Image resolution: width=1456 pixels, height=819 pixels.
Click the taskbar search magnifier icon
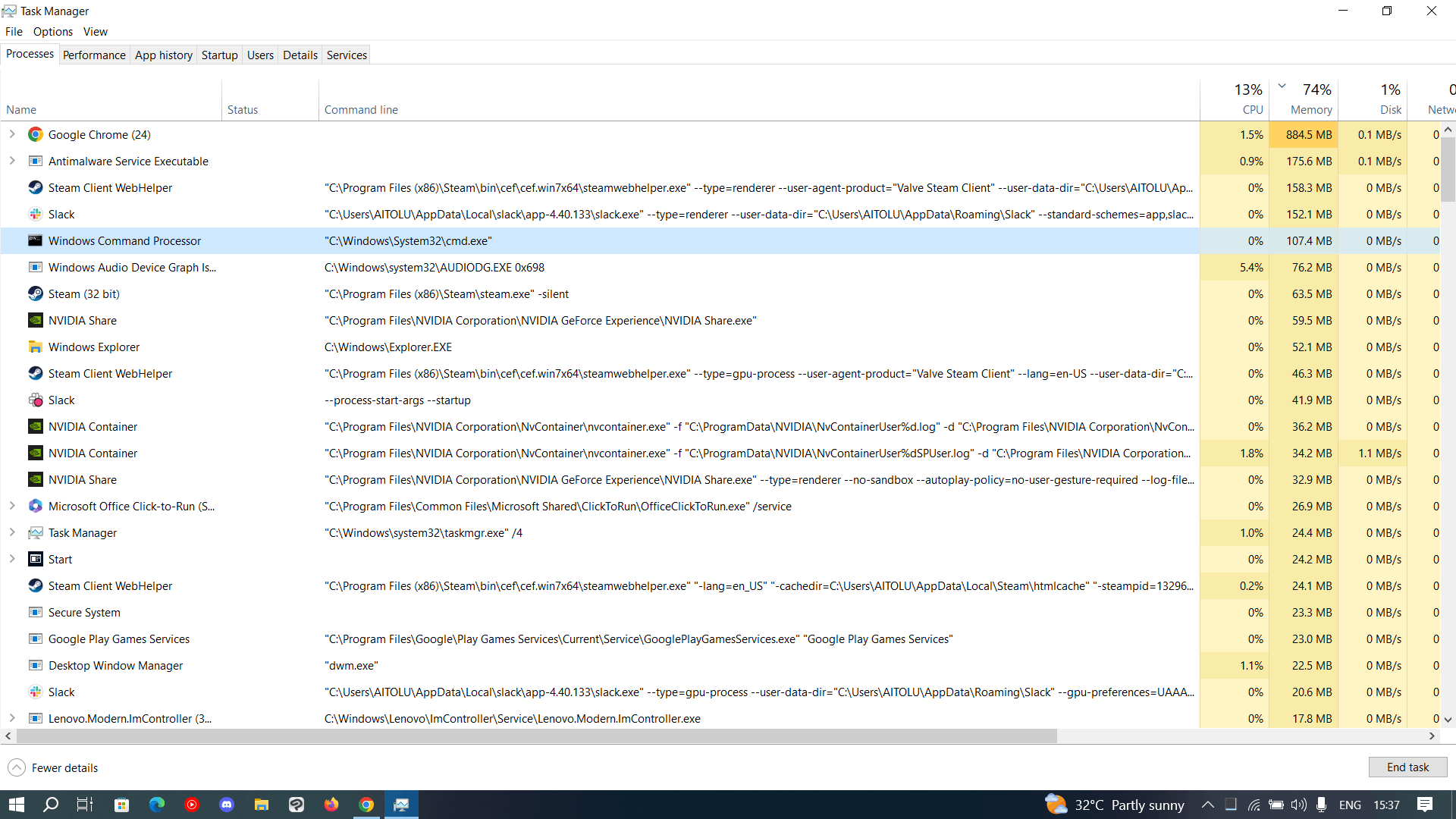(51, 805)
